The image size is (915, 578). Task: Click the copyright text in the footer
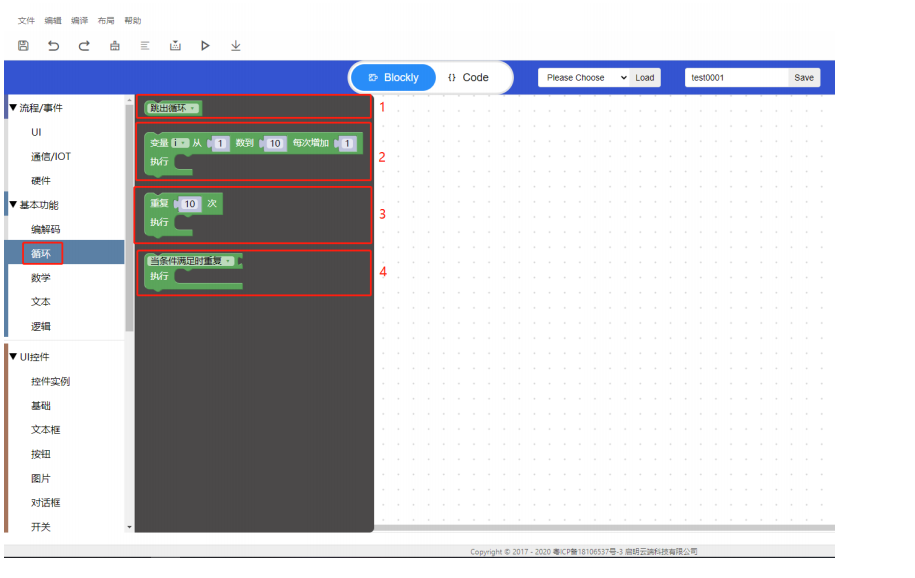584,552
